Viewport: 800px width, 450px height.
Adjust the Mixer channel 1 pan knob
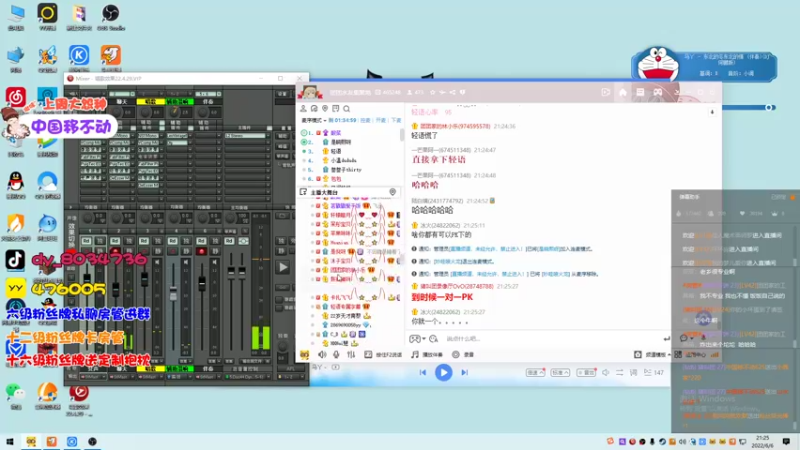[88, 218]
